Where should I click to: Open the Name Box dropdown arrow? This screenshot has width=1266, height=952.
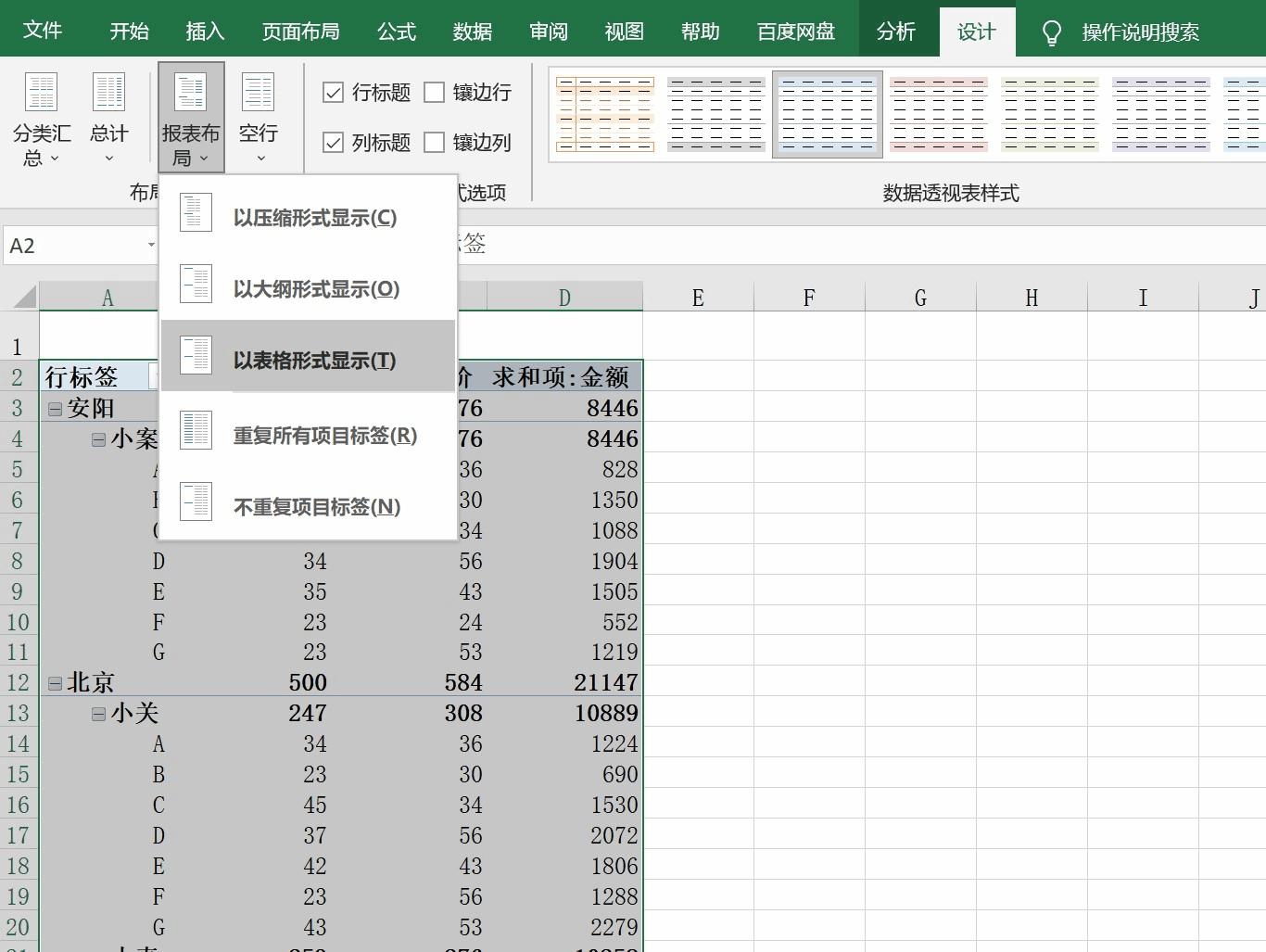click(x=151, y=245)
